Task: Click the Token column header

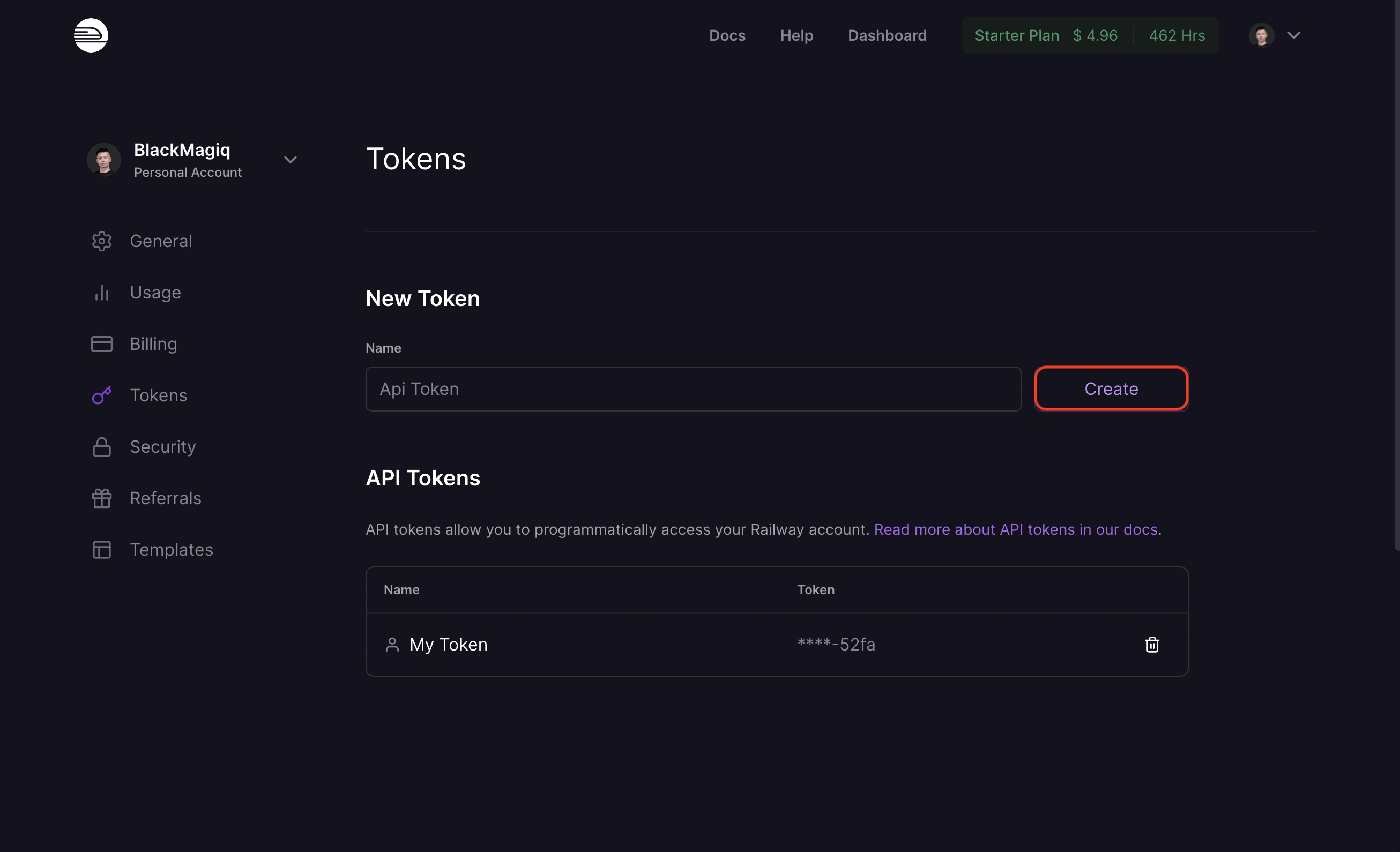Action: pyautogui.click(x=815, y=589)
